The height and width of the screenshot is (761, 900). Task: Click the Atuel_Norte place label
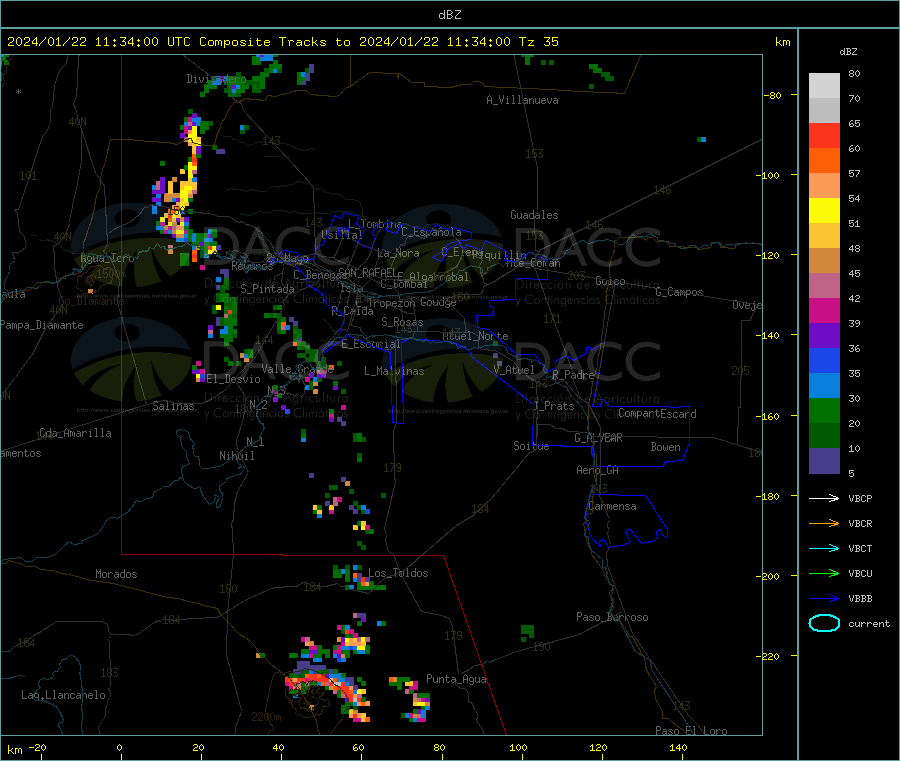475,336
